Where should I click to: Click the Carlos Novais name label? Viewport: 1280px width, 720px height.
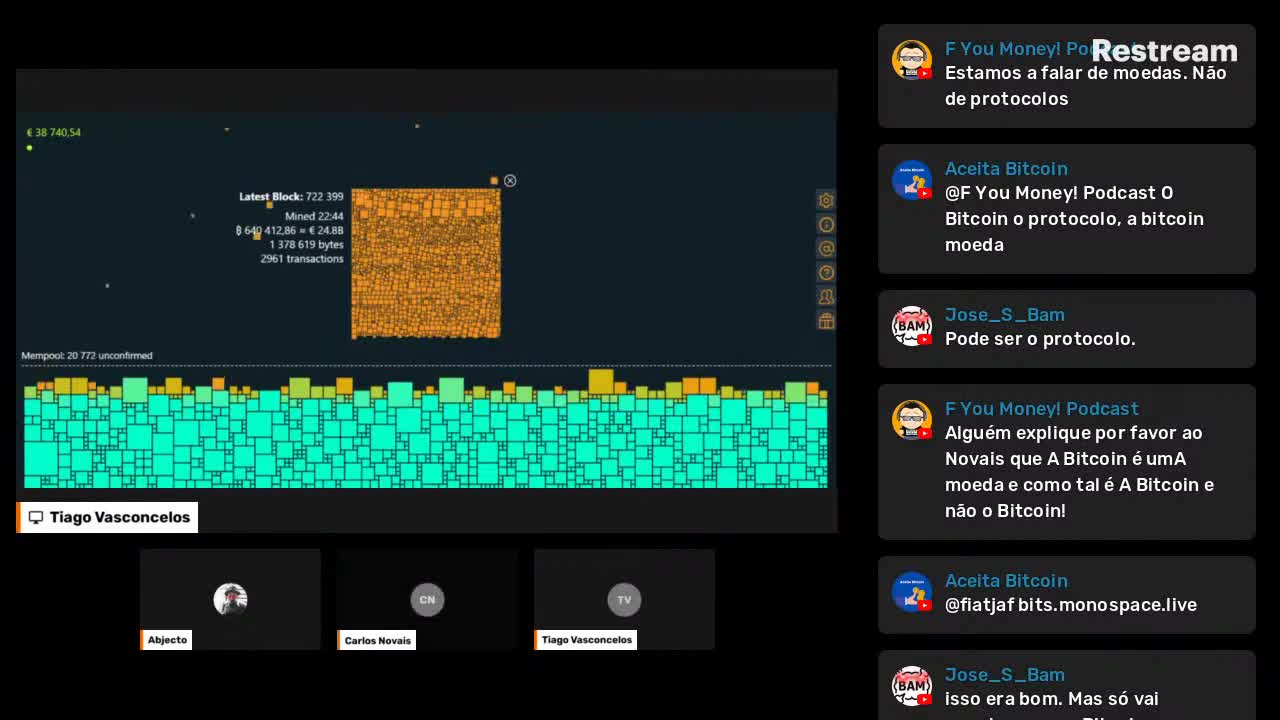pyautogui.click(x=377, y=640)
